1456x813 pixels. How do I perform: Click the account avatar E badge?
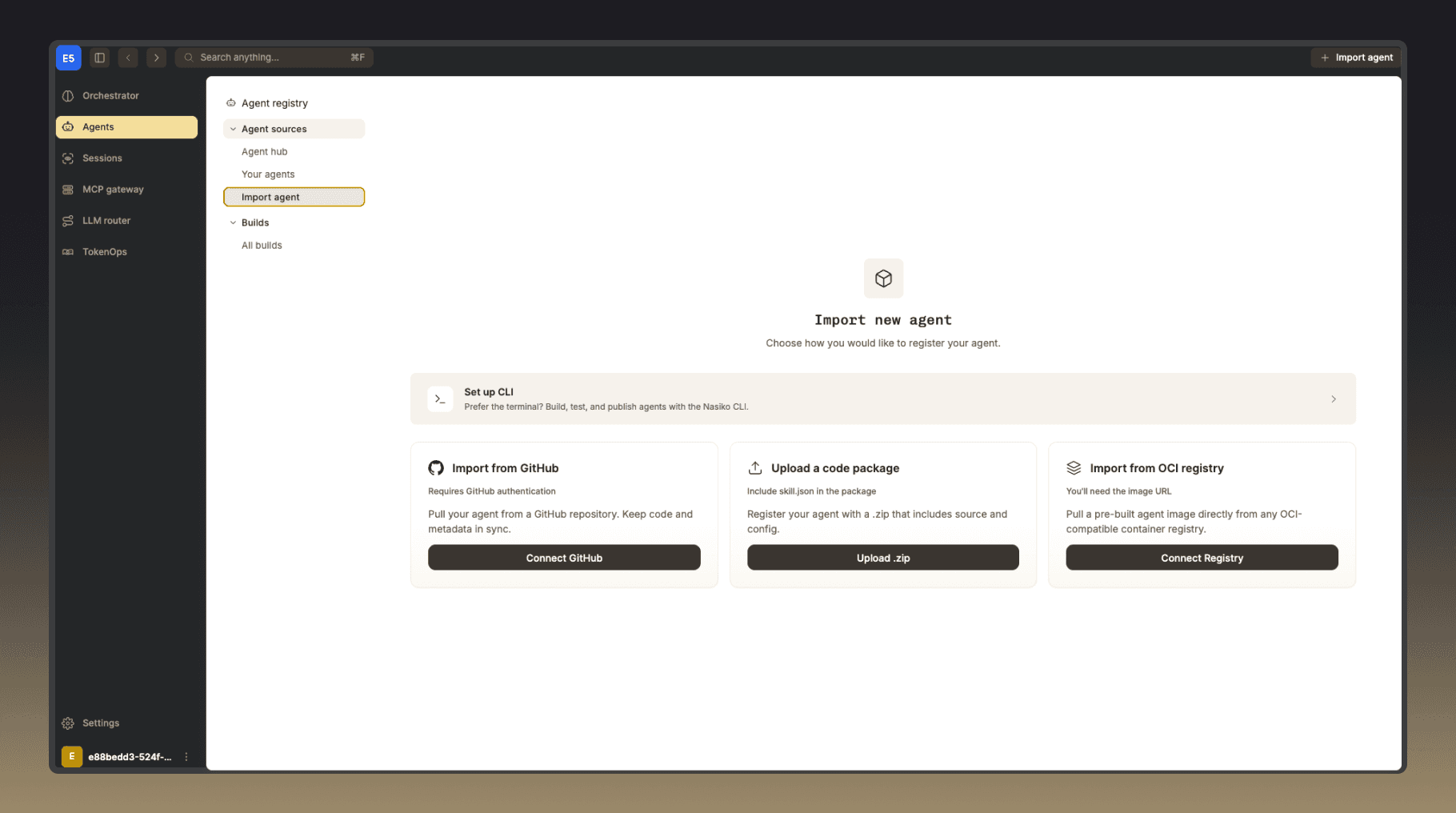[72, 756]
